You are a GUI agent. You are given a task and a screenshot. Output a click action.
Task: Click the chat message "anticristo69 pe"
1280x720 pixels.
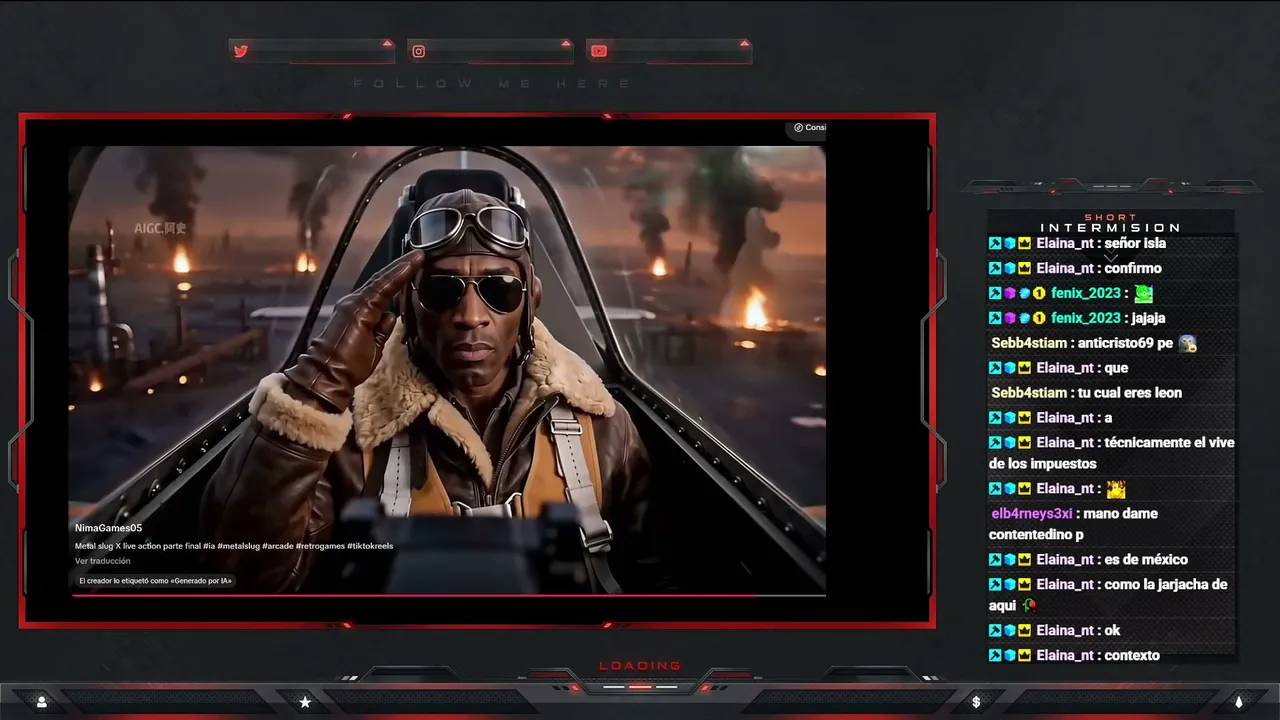(1125, 343)
